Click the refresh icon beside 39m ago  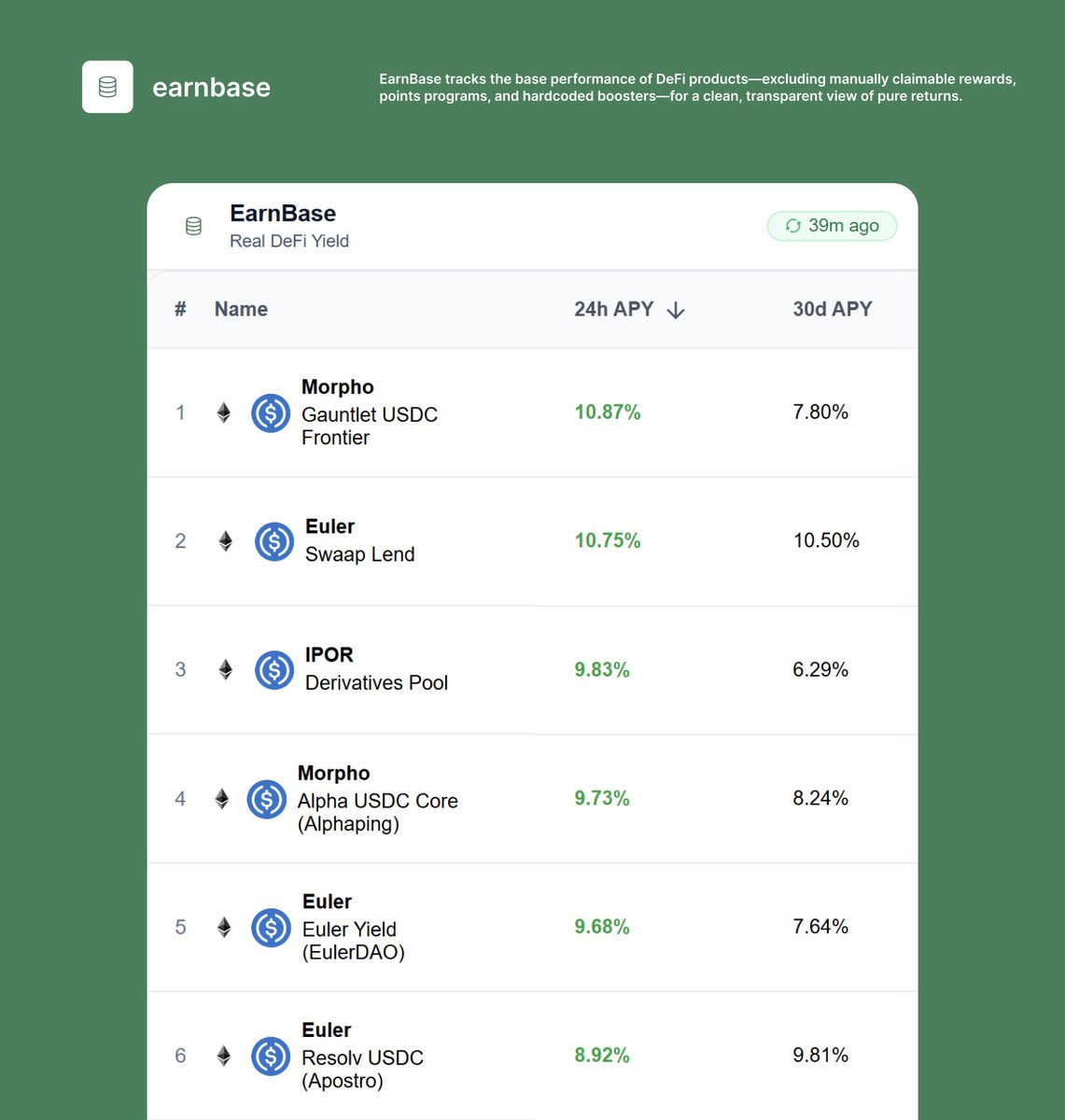[x=793, y=226]
